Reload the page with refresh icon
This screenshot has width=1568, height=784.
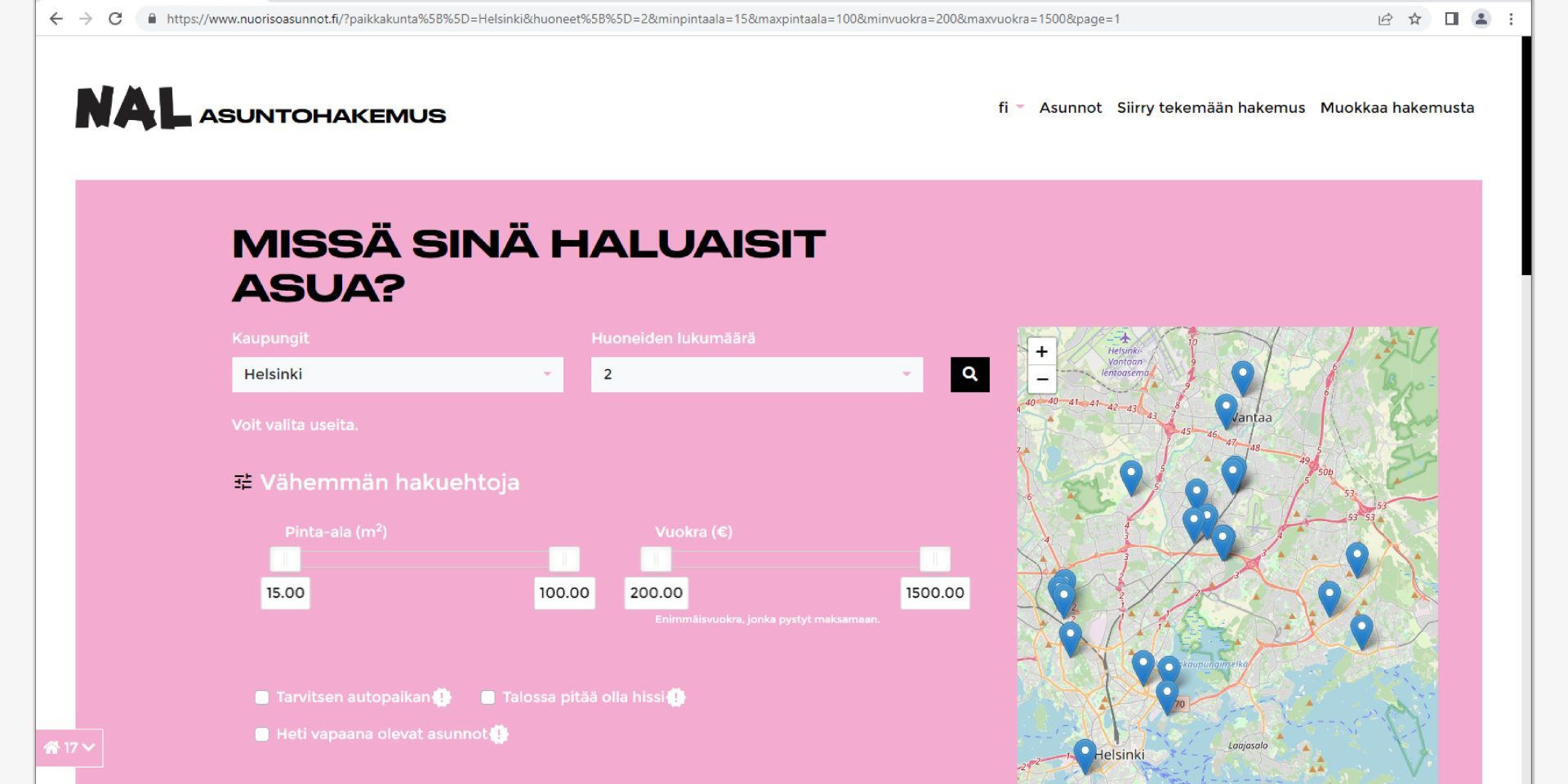tap(115, 19)
